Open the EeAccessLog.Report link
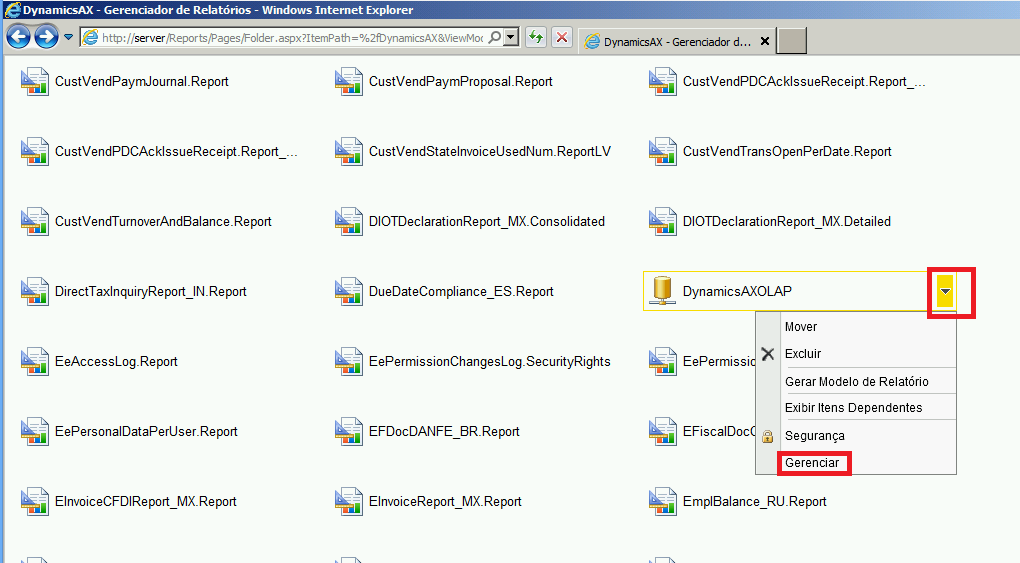Image resolution: width=1020 pixels, height=563 pixels. pos(116,362)
